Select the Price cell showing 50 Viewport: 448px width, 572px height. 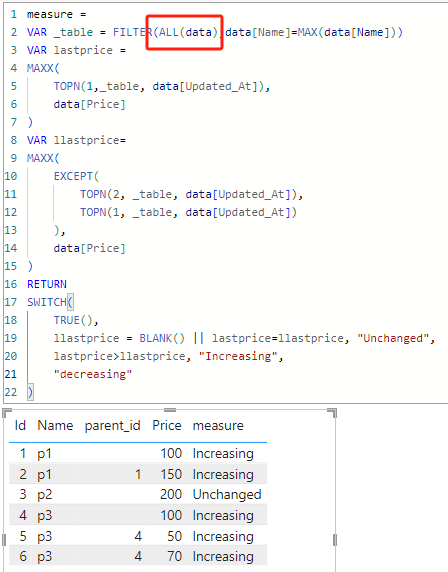(x=175, y=536)
